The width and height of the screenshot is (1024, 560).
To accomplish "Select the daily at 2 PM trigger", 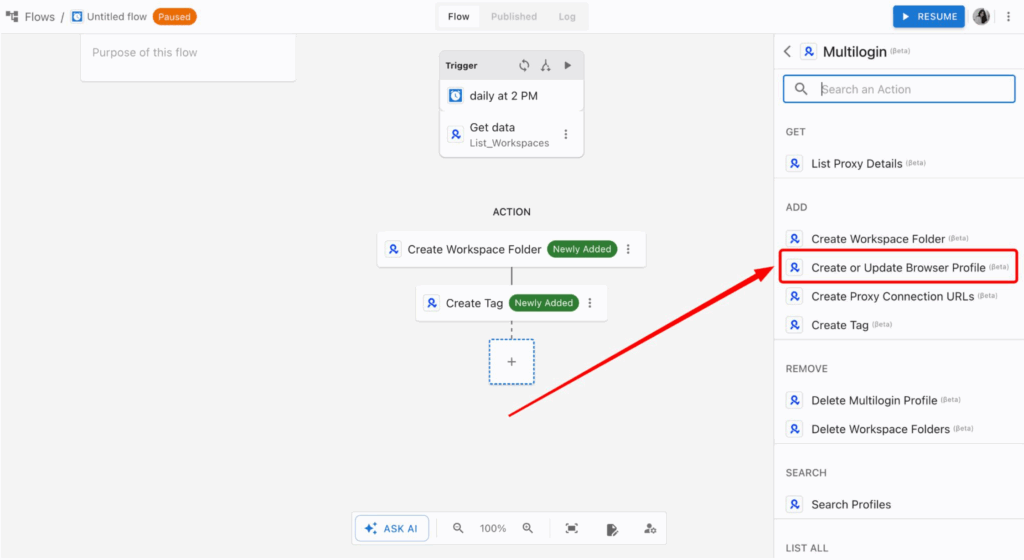I will click(511, 96).
